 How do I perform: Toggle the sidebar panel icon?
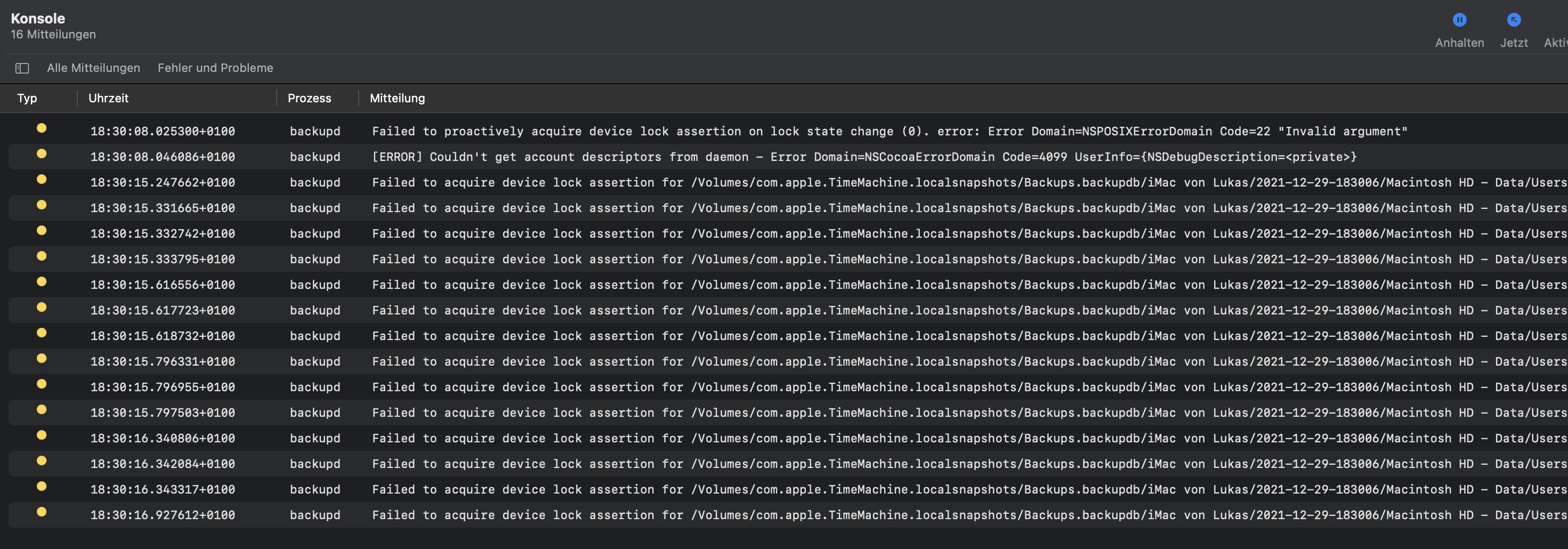coord(22,68)
